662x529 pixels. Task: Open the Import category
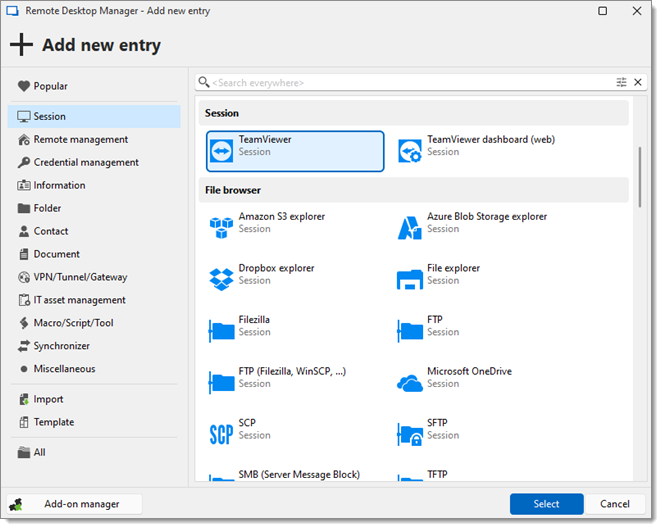point(94,399)
